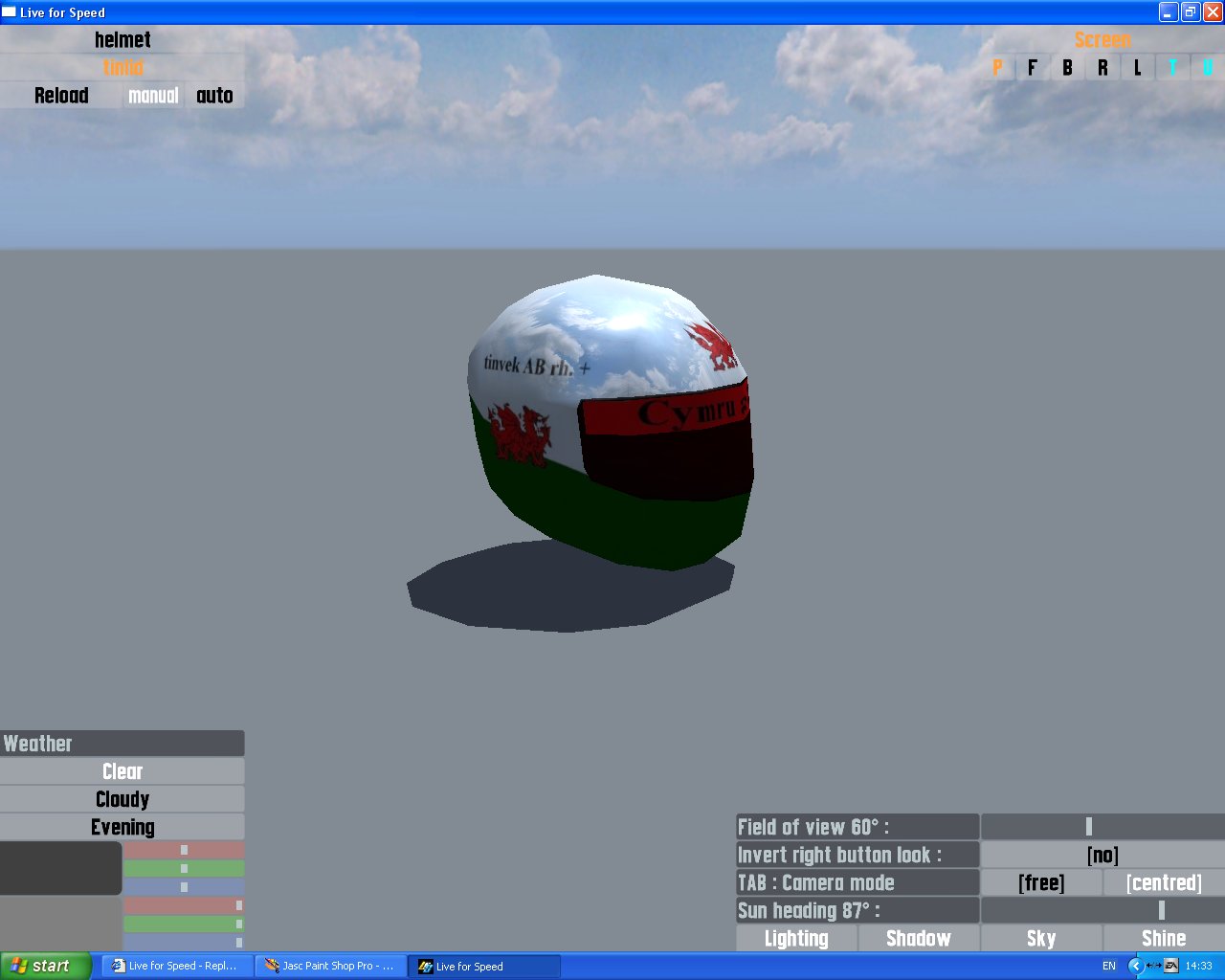
Task: Select the cyan T view button
Action: pos(1172,67)
